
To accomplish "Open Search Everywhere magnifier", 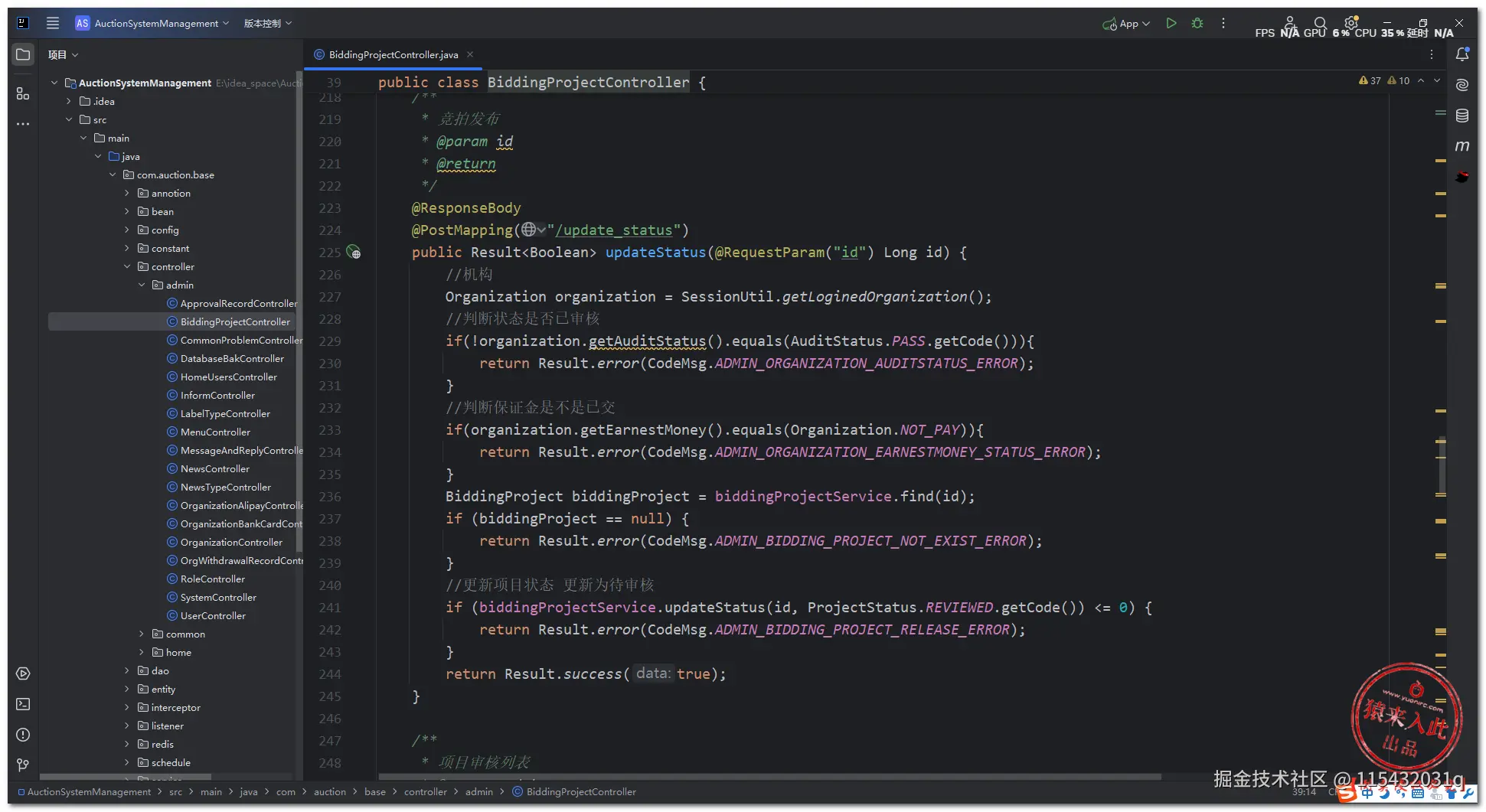I will (1320, 23).
